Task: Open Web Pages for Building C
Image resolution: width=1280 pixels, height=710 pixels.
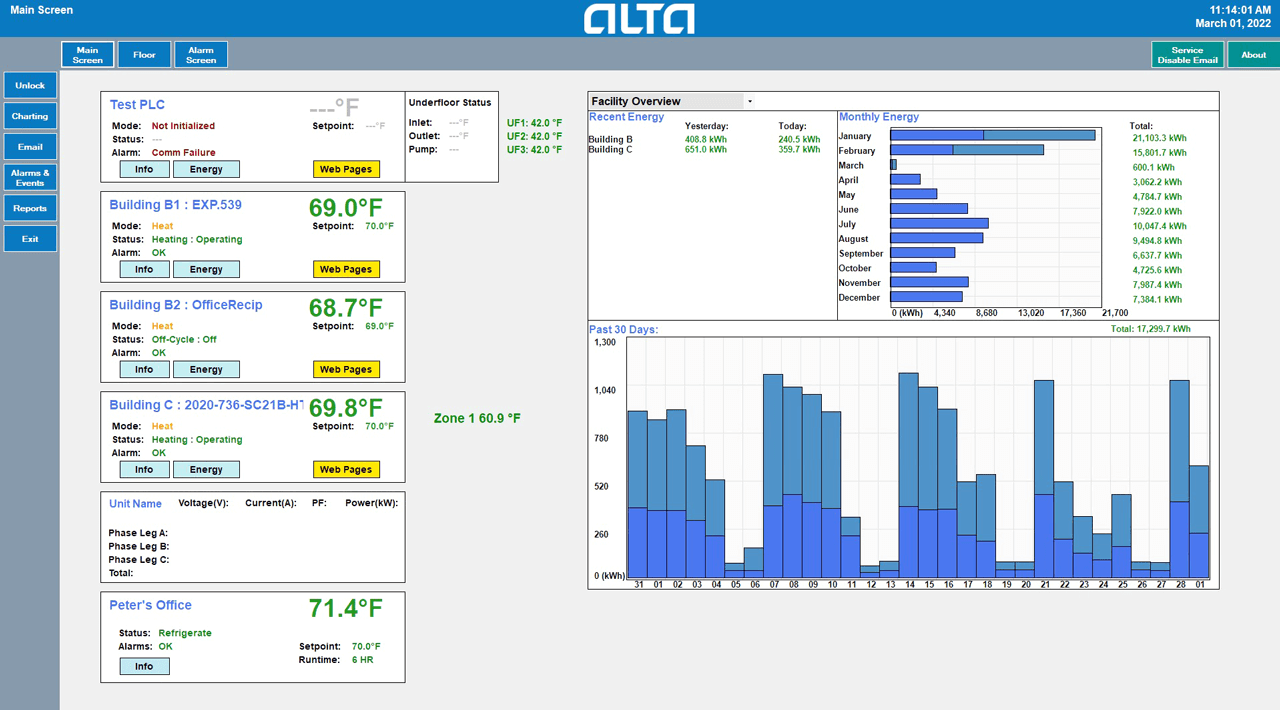Action: pos(346,469)
